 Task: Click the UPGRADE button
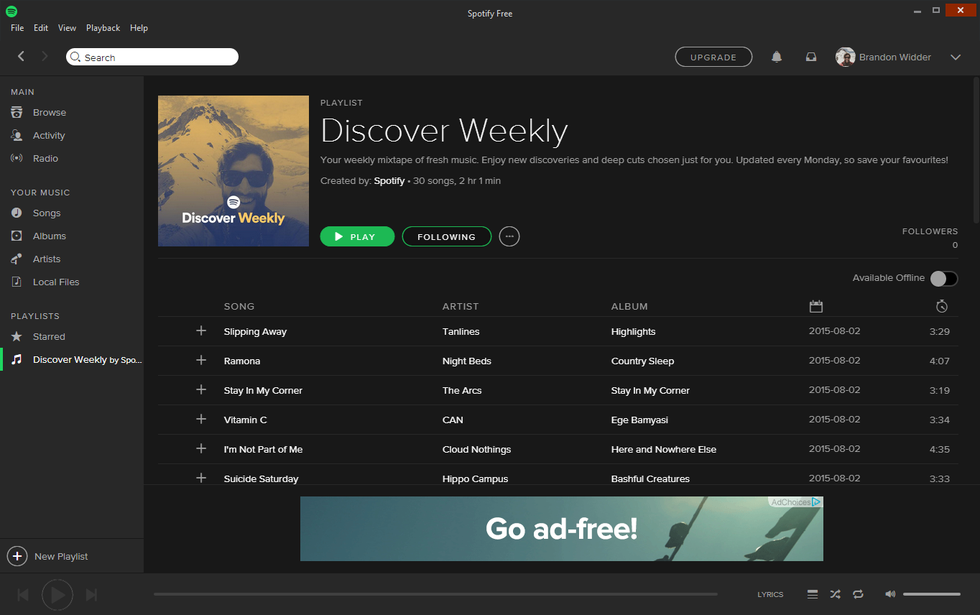tap(713, 57)
